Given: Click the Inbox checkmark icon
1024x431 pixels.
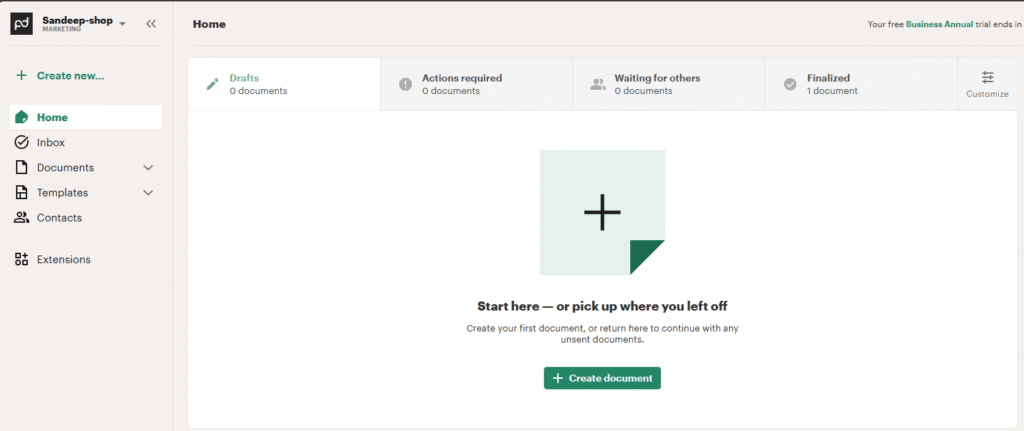Looking at the screenshot, I should click(x=22, y=142).
